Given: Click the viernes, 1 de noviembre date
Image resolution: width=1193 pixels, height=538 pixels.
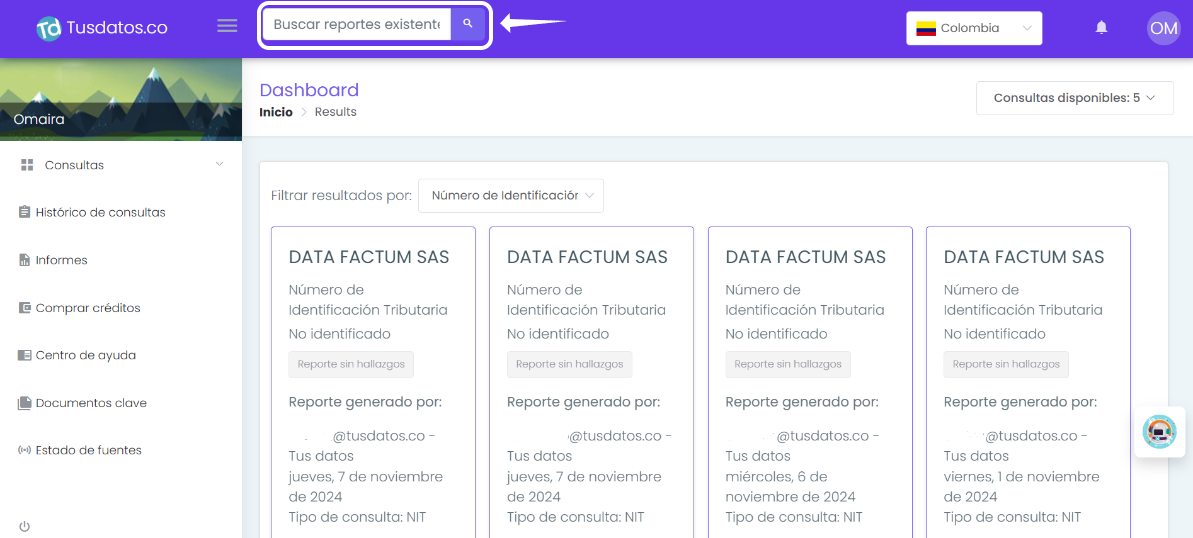Looking at the screenshot, I should click(1021, 486).
